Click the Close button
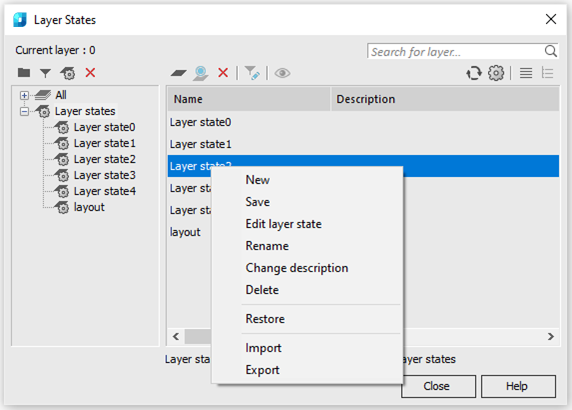 click(x=438, y=386)
